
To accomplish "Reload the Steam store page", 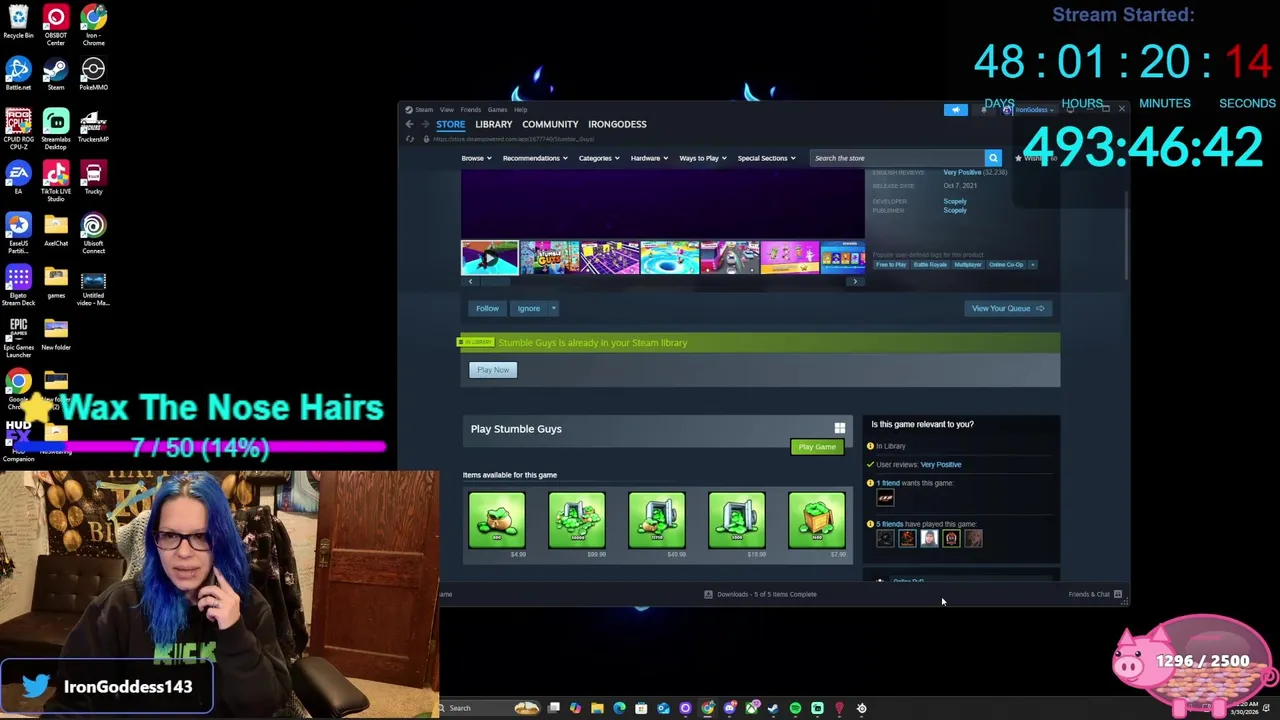I will [409, 139].
